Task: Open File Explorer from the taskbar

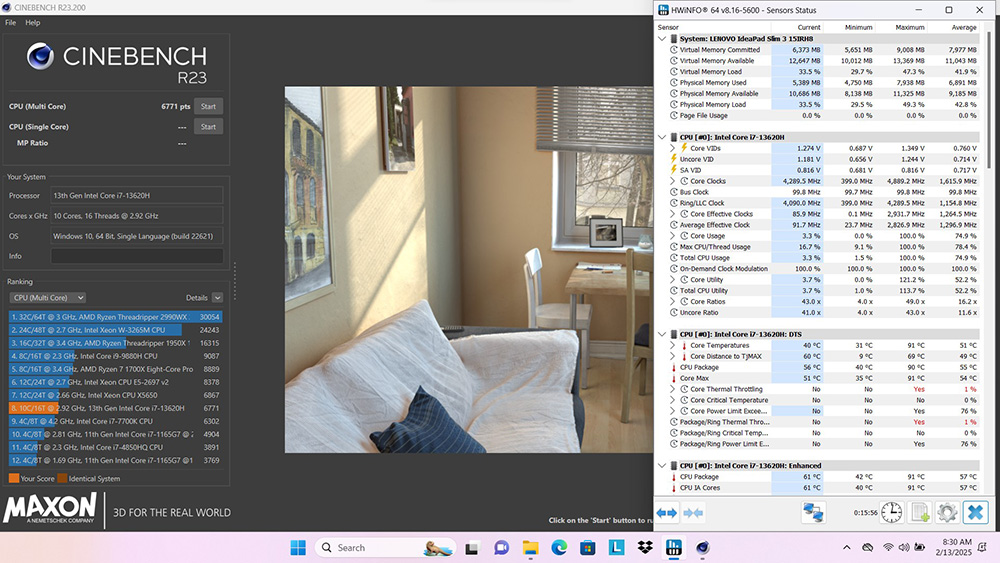Action: (530, 548)
